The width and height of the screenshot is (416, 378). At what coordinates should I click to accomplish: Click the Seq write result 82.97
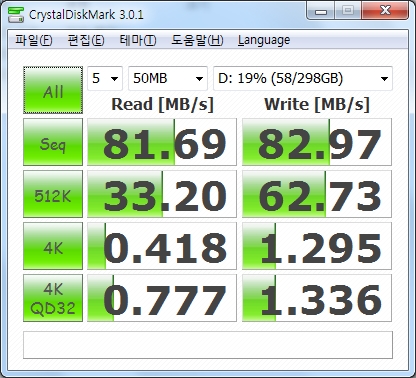[x=317, y=142]
